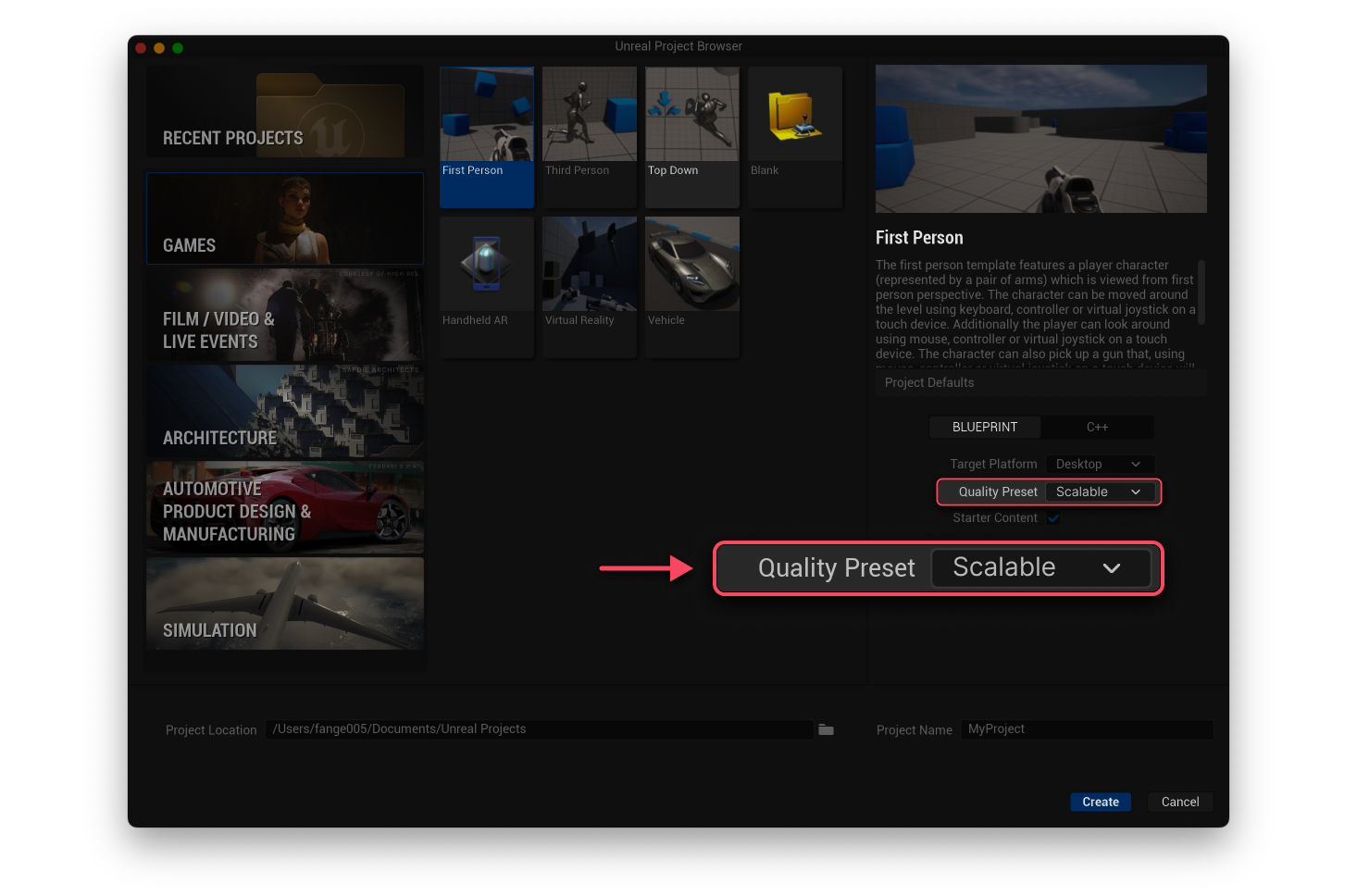Open Automotive Product Design & Manufacturing category
This screenshot has height=896, width=1357.
point(285,507)
